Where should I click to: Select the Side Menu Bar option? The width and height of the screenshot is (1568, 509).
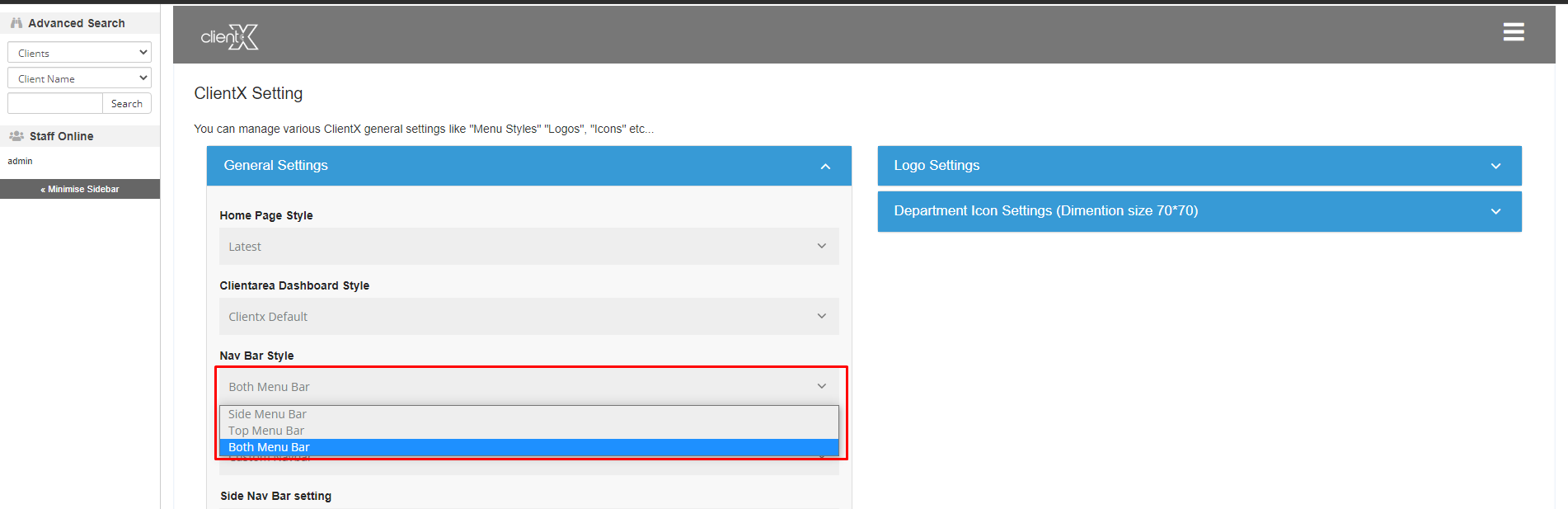click(267, 414)
